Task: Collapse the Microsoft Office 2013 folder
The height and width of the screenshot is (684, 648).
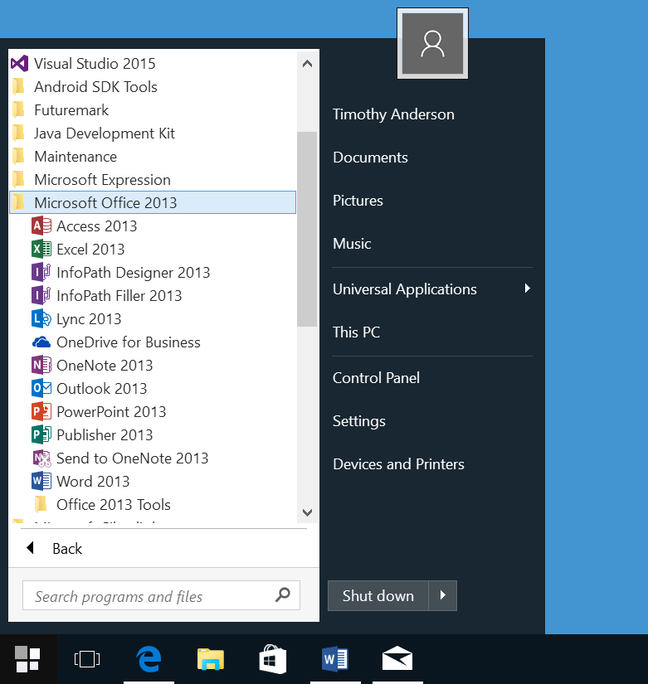Action: click(x=152, y=202)
